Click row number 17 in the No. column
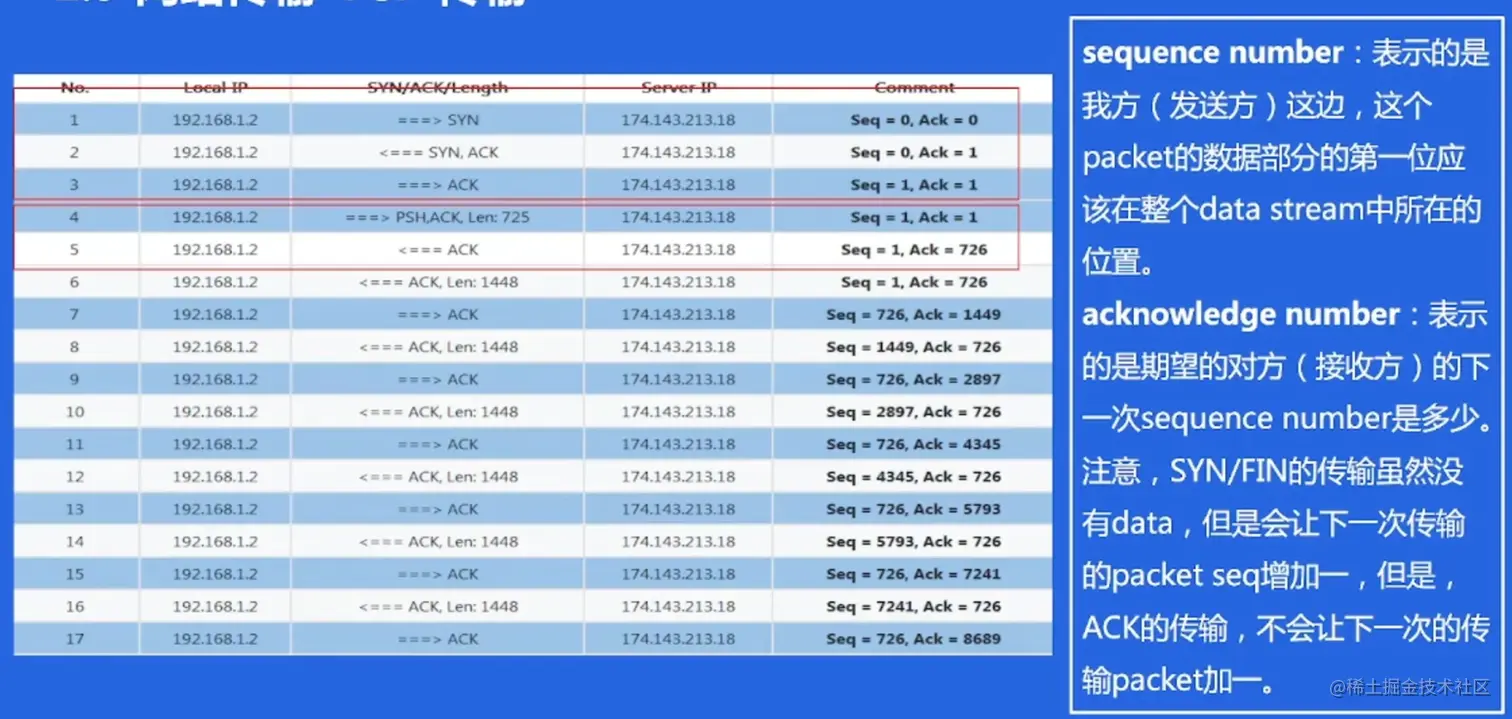The image size is (1512, 719). pos(75,639)
